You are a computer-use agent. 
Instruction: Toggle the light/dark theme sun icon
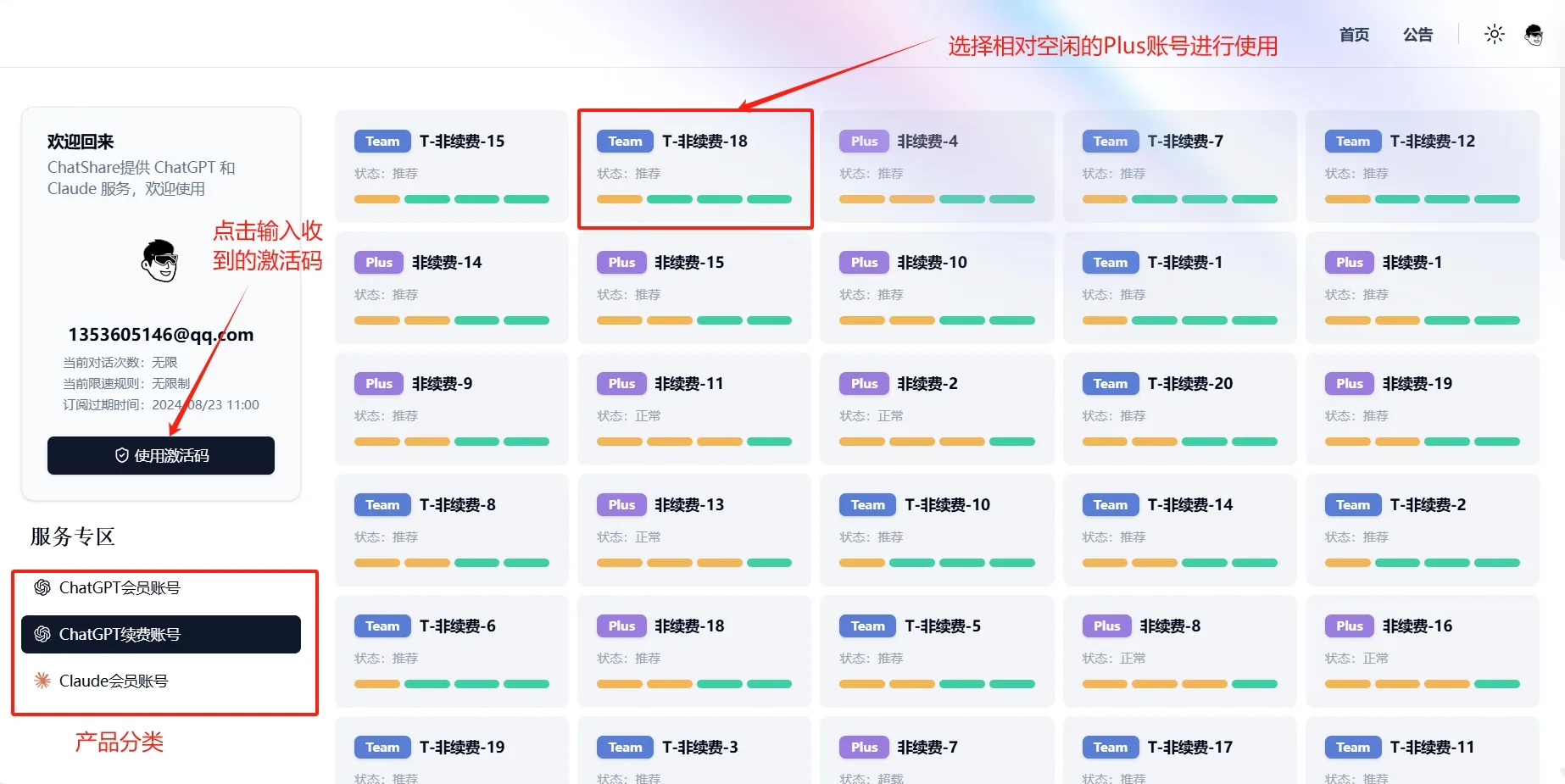pos(1494,34)
